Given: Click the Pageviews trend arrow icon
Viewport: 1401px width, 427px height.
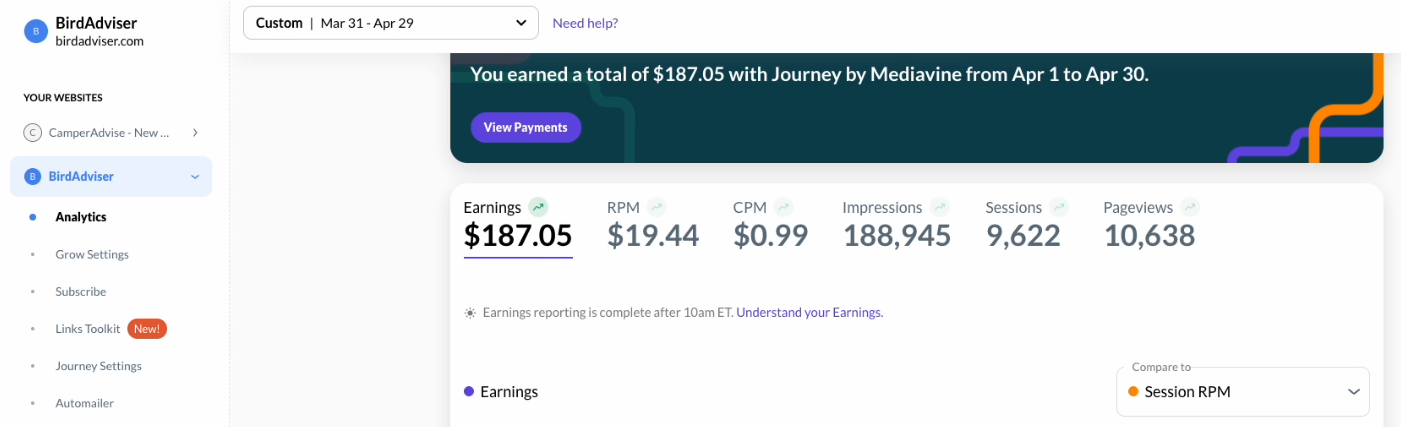Looking at the screenshot, I should 1189,208.
